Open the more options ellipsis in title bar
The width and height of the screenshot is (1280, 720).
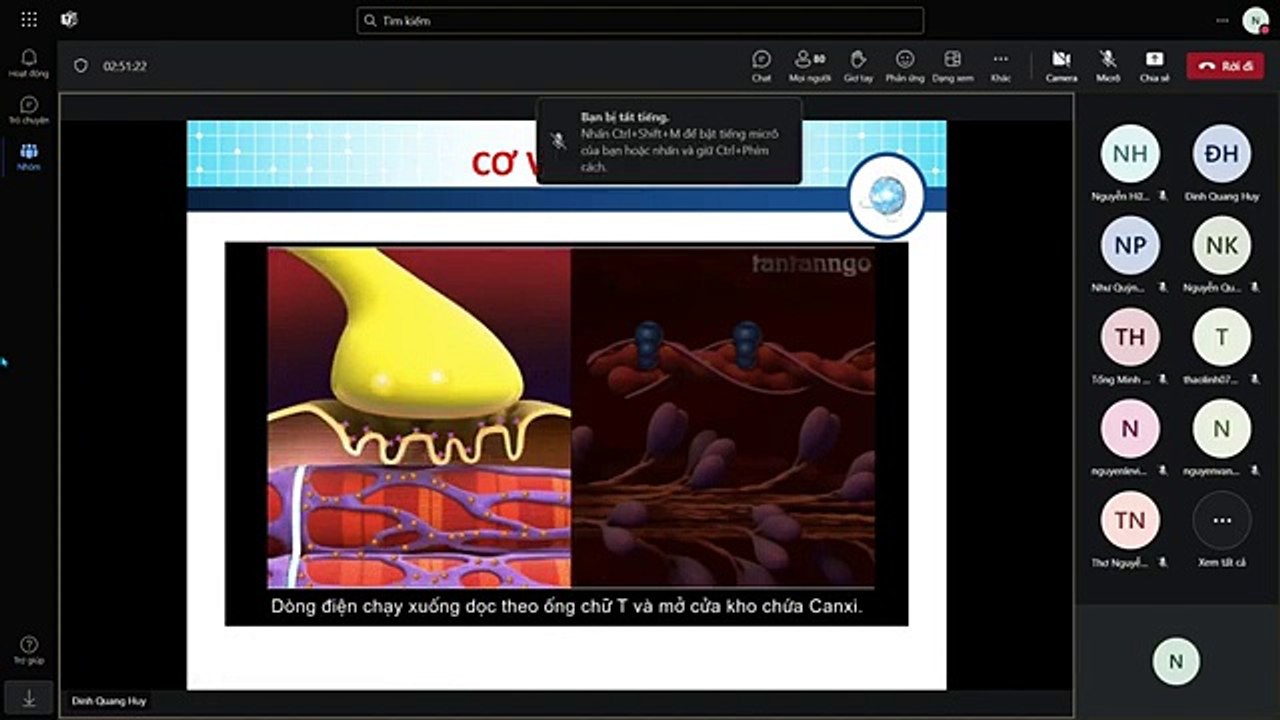point(1222,20)
